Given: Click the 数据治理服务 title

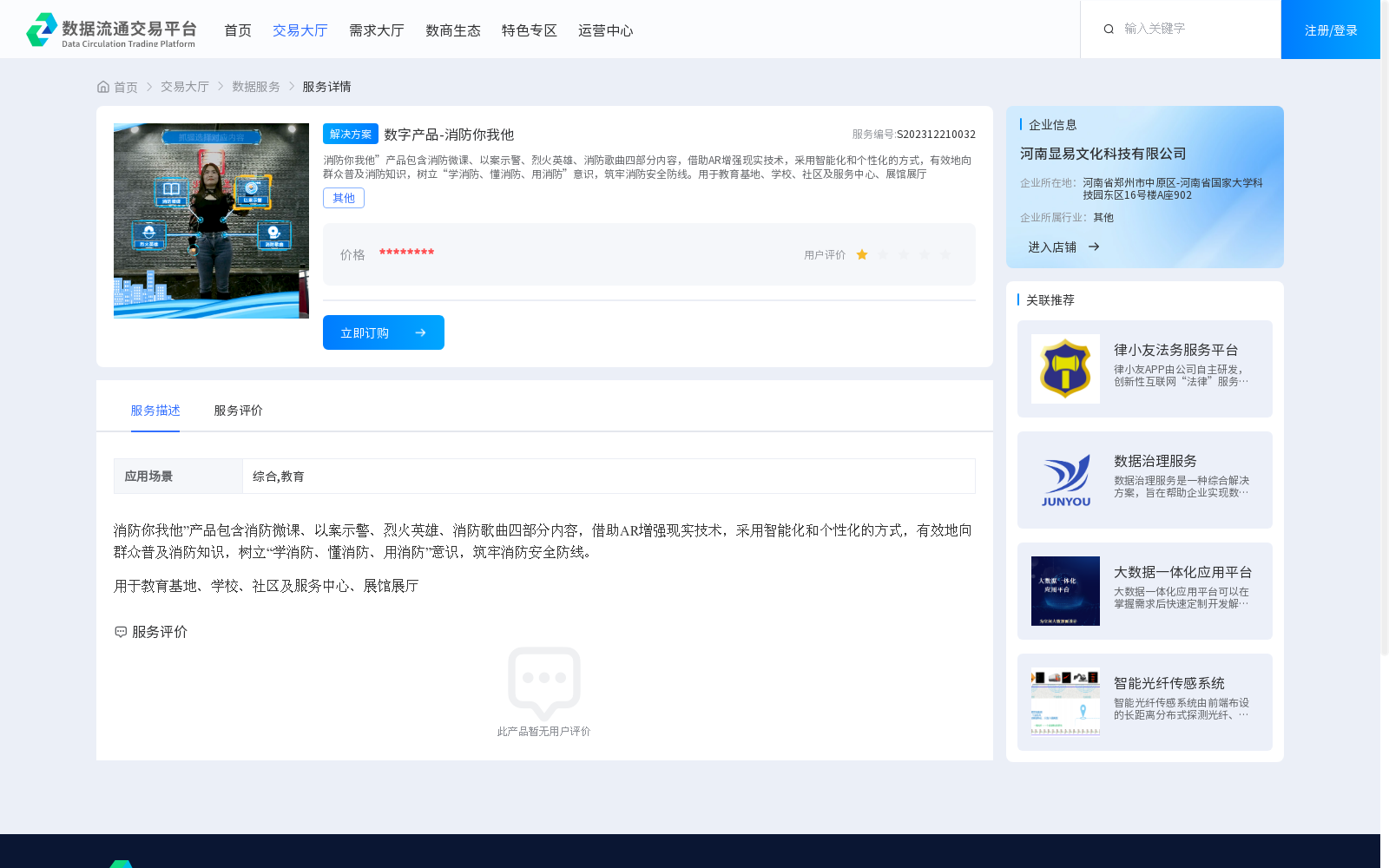Looking at the screenshot, I should pos(1155,461).
